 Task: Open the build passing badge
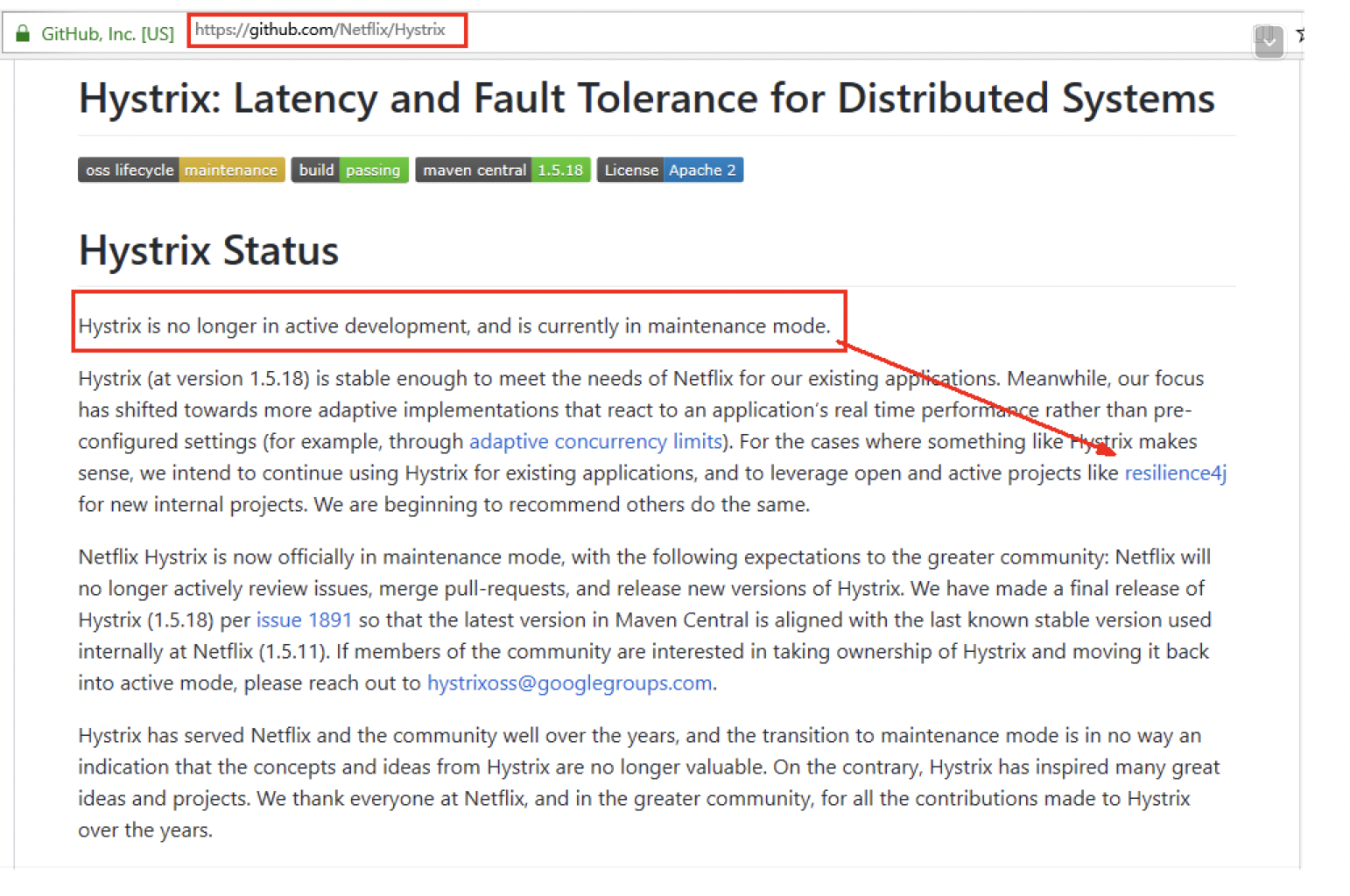coord(349,170)
